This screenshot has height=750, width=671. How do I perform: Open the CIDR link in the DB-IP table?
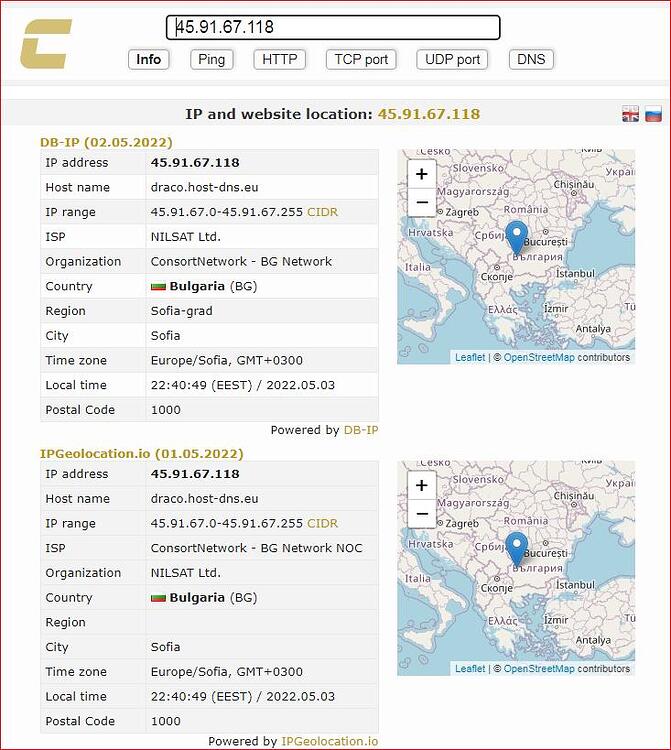tap(322, 212)
